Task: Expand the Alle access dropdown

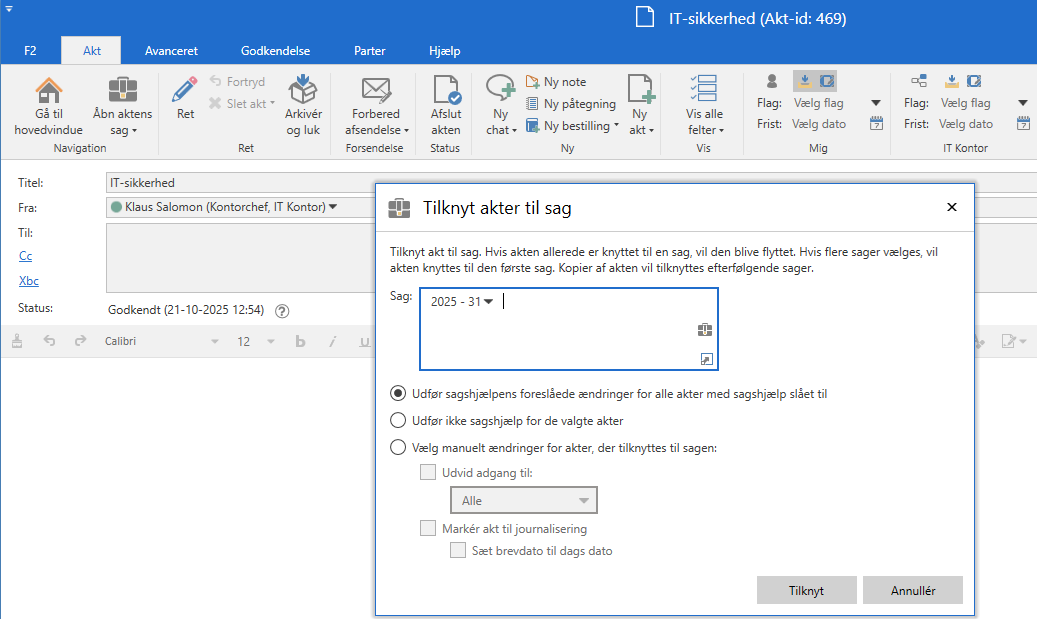Action: [523, 500]
